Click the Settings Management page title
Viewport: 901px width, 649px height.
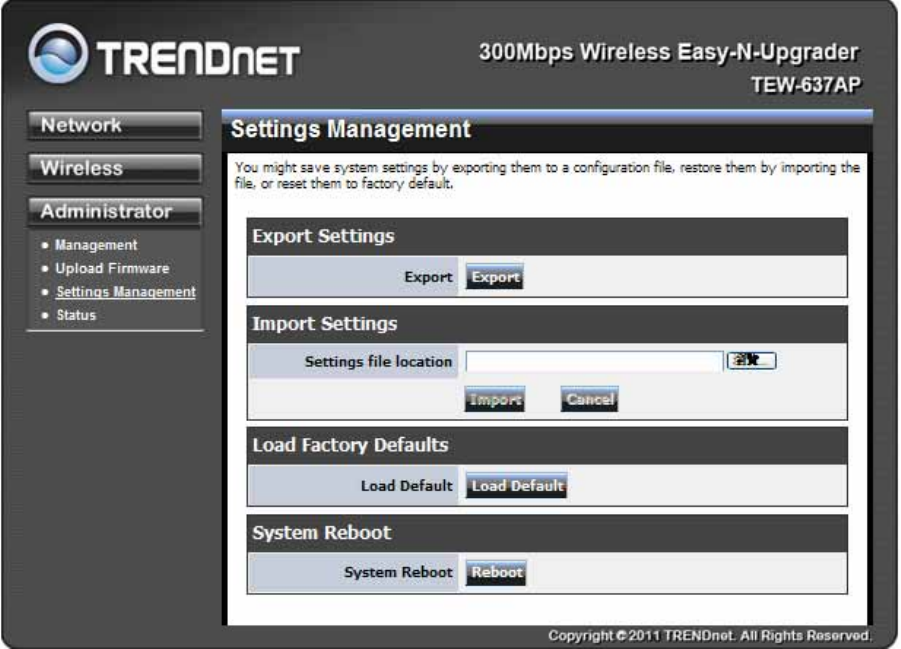tap(351, 129)
